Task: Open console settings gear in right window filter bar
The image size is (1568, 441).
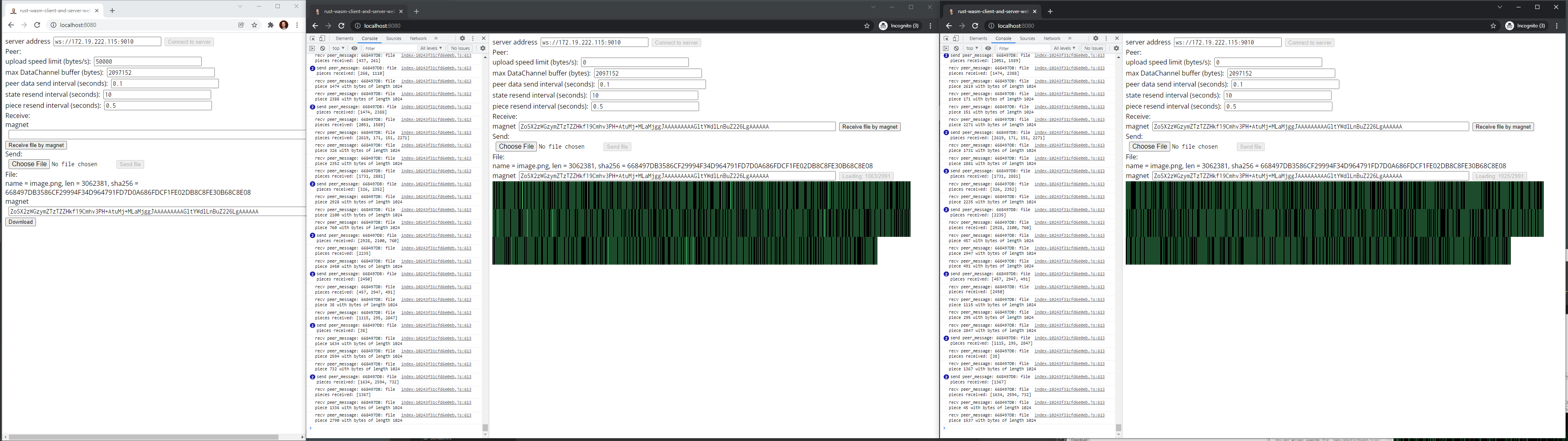Action: click(1116, 48)
